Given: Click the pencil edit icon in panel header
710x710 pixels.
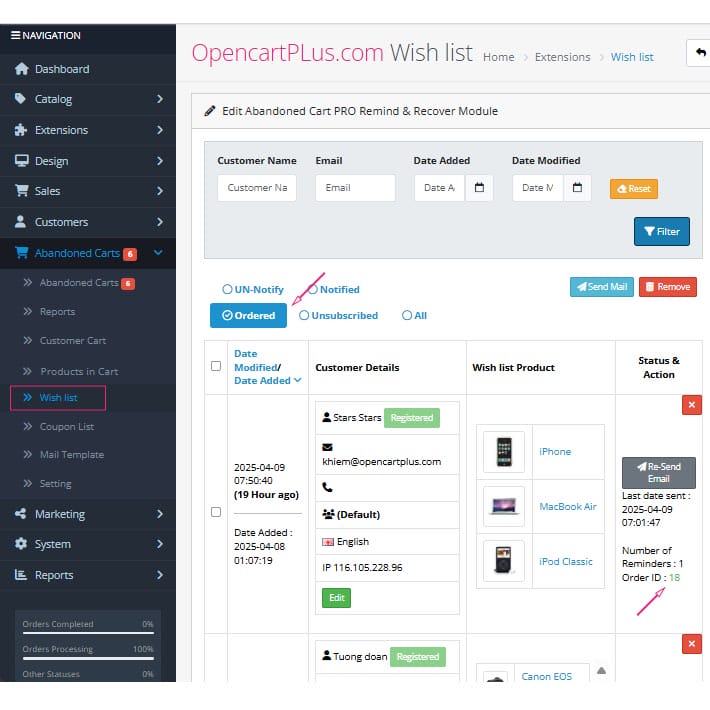Looking at the screenshot, I should coord(210,111).
